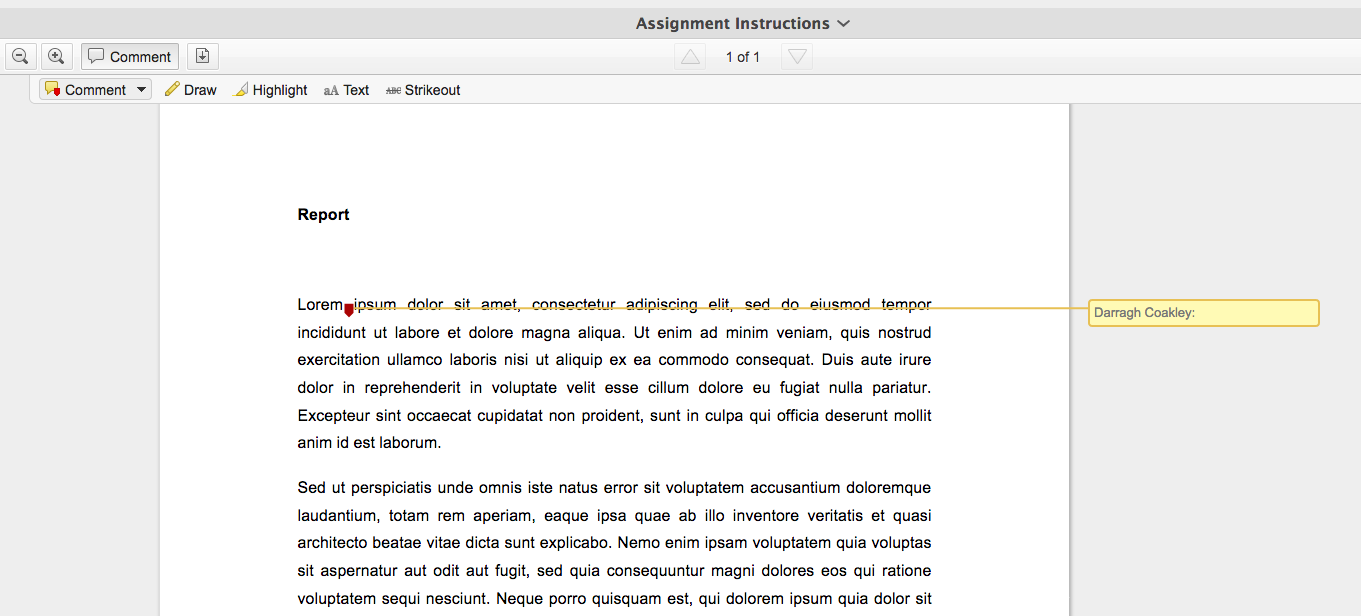Click the zoom out magnifier icon
This screenshot has height=616, width=1361.
point(20,57)
